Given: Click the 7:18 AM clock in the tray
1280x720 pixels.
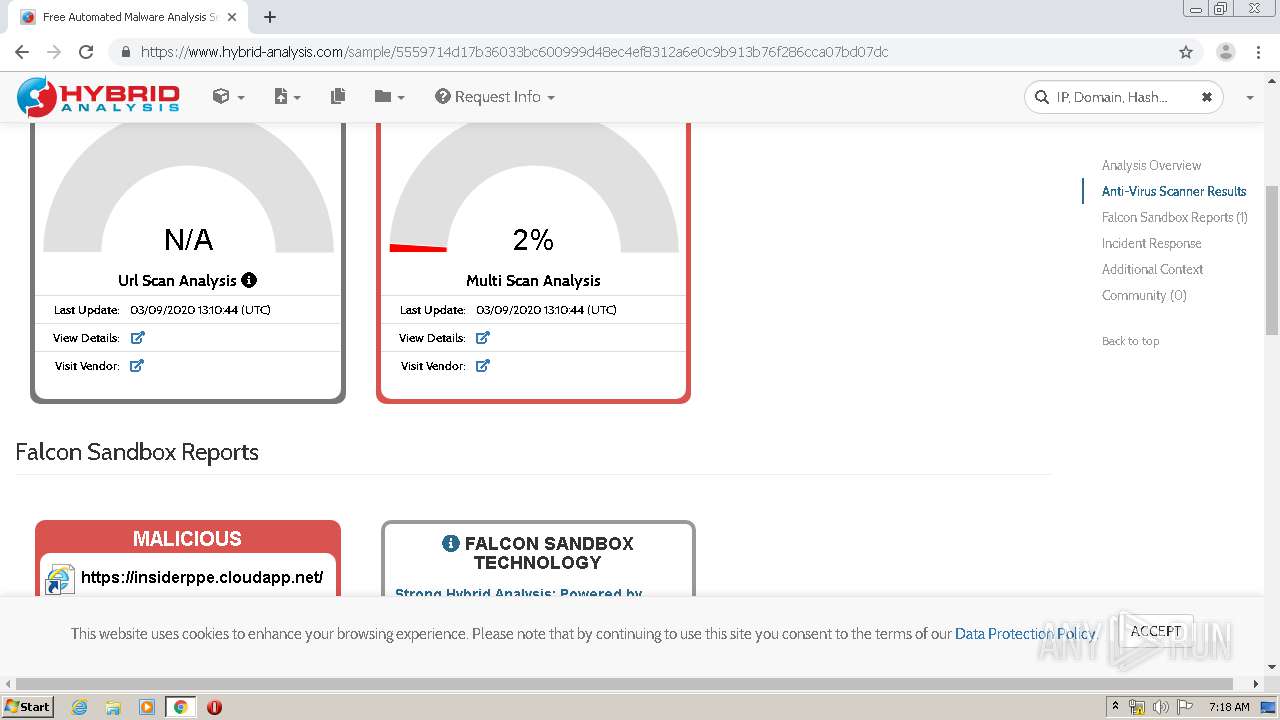Looking at the screenshot, I should (1229, 707).
